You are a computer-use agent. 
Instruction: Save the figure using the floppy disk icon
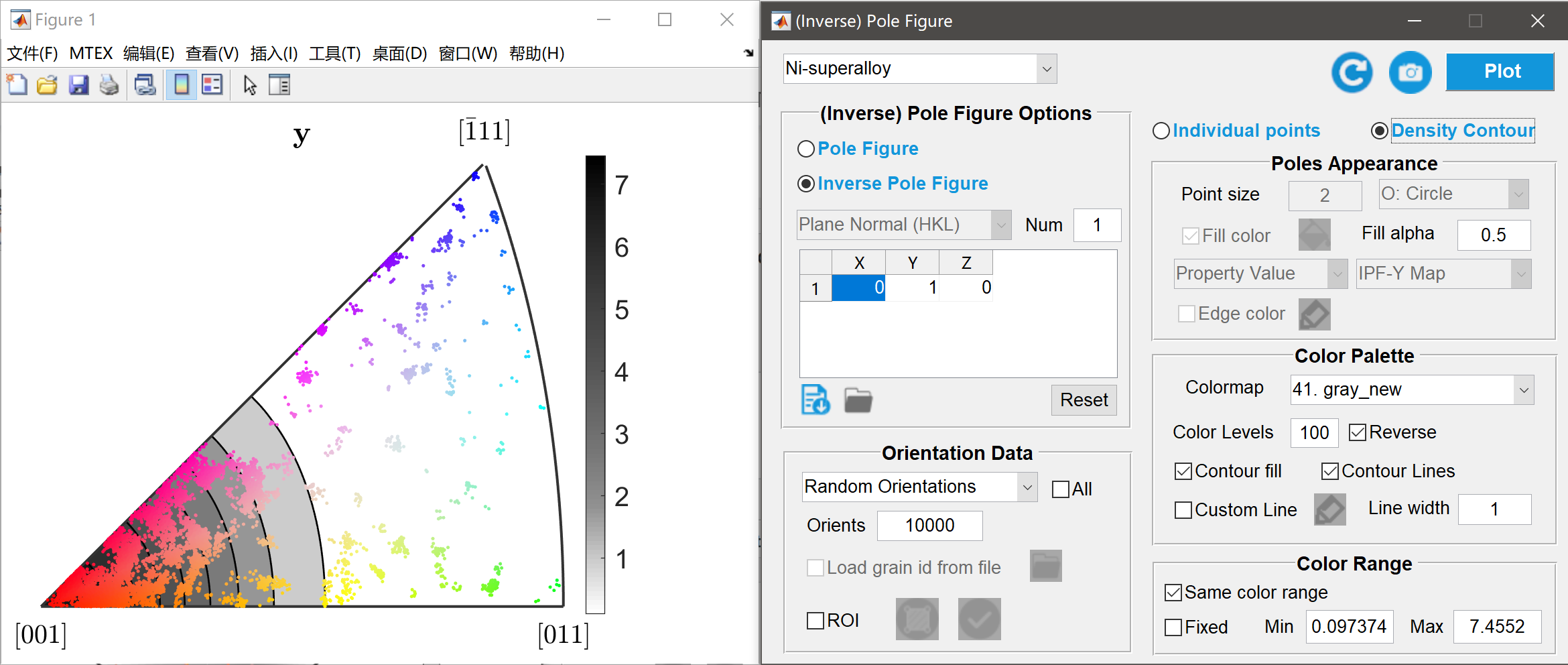click(78, 85)
